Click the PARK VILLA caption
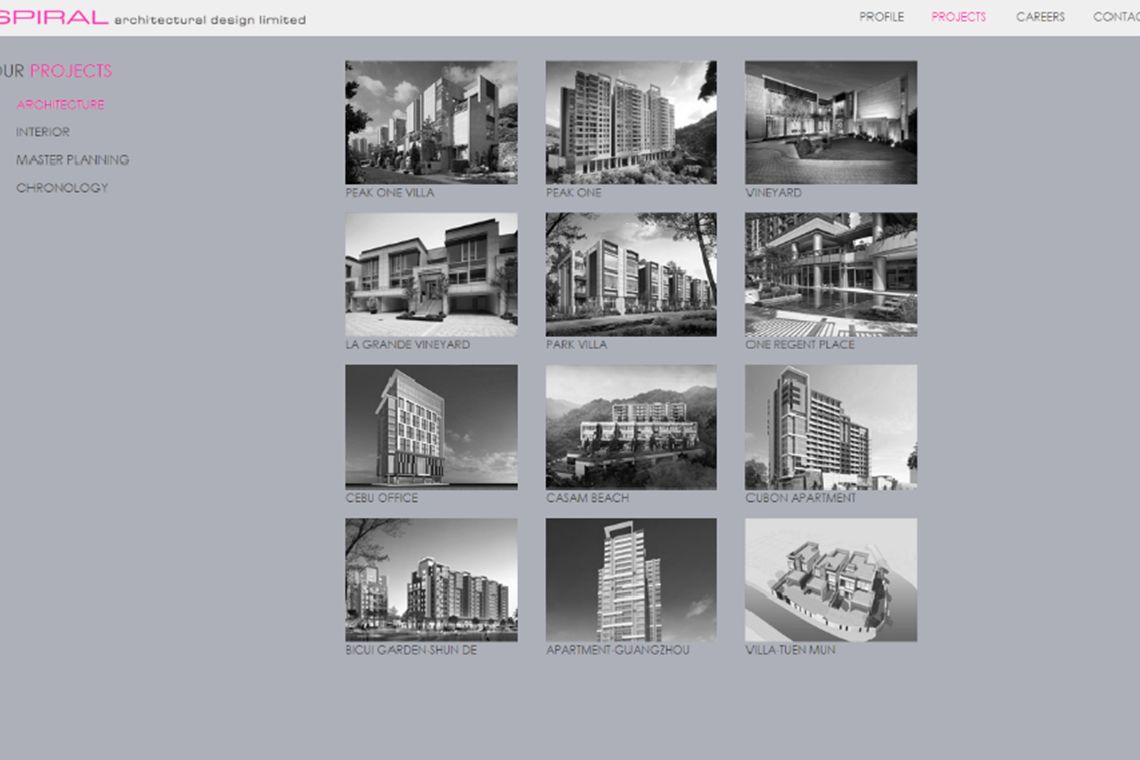Screen dimensions: 1140x760 point(577,345)
